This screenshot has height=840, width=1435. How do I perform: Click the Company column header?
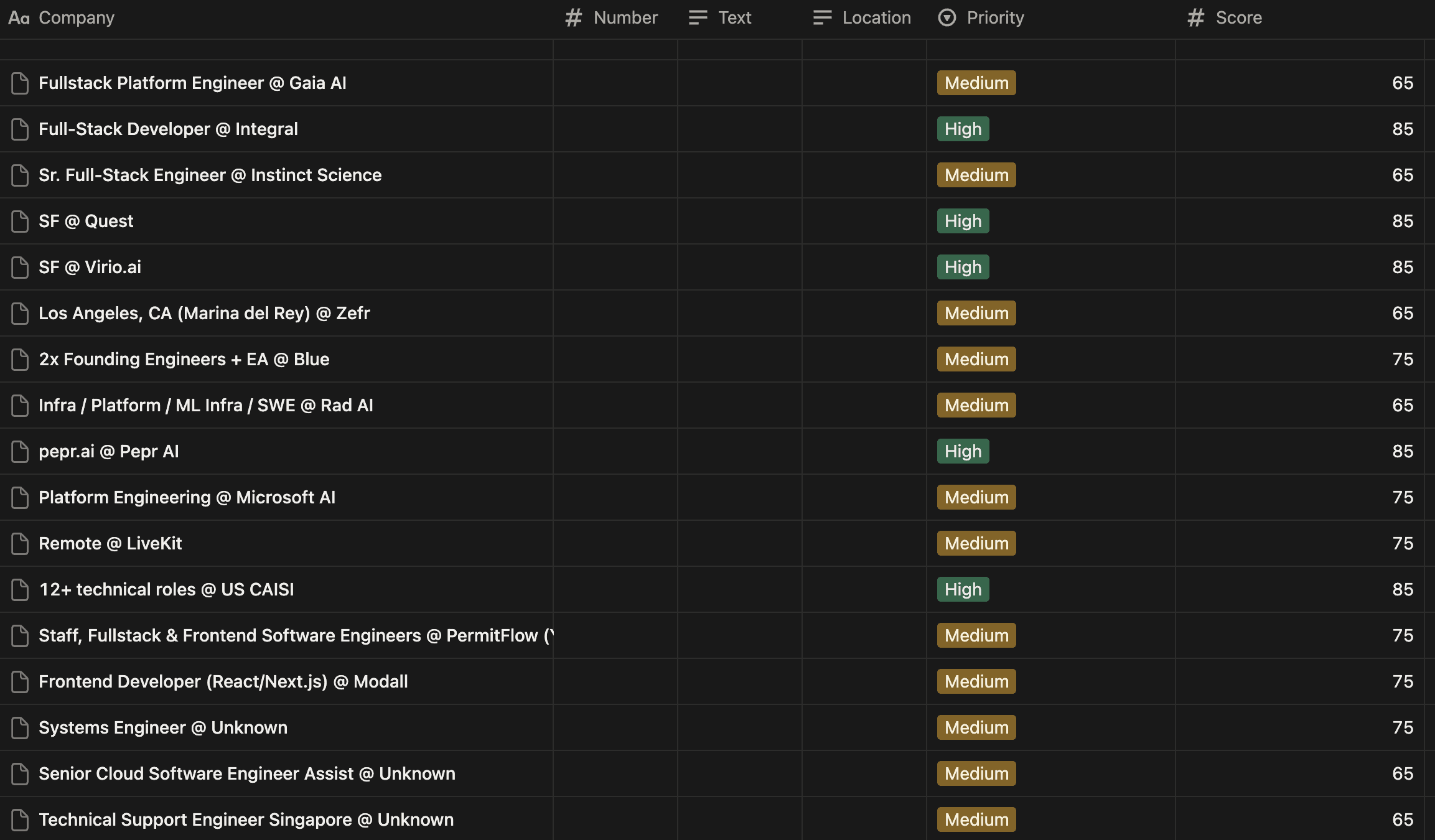pyautogui.click(x=76, y=17)
